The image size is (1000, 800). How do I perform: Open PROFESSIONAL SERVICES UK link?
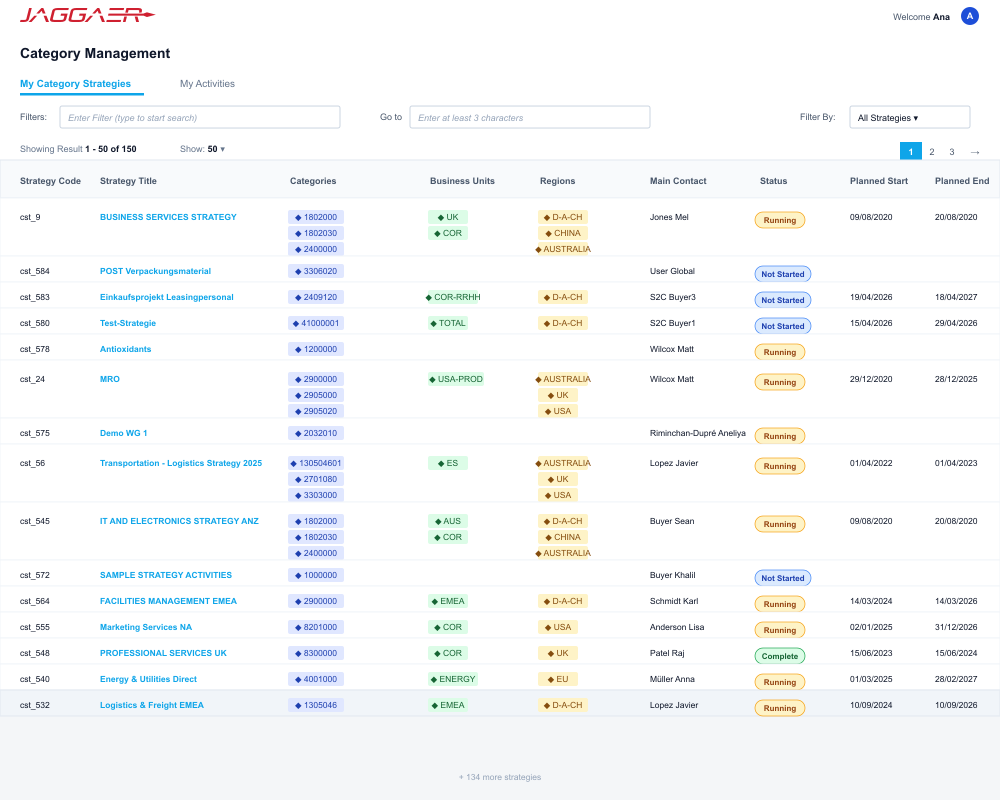pos(163,653)
